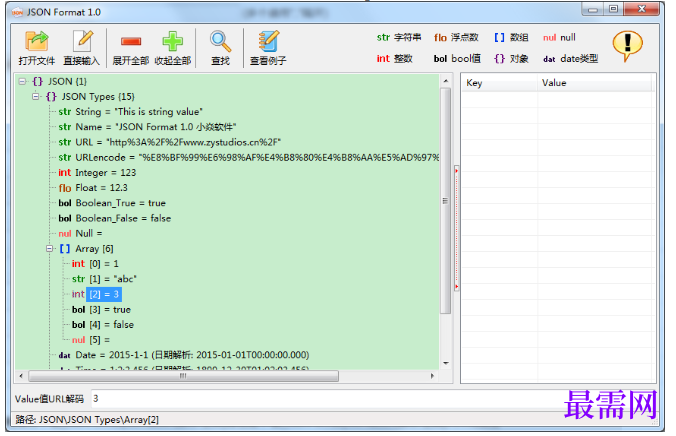Viewport: 676px width, 436px height.
Task: Click the bol bool值 legend entry
Action: [457, 59]
